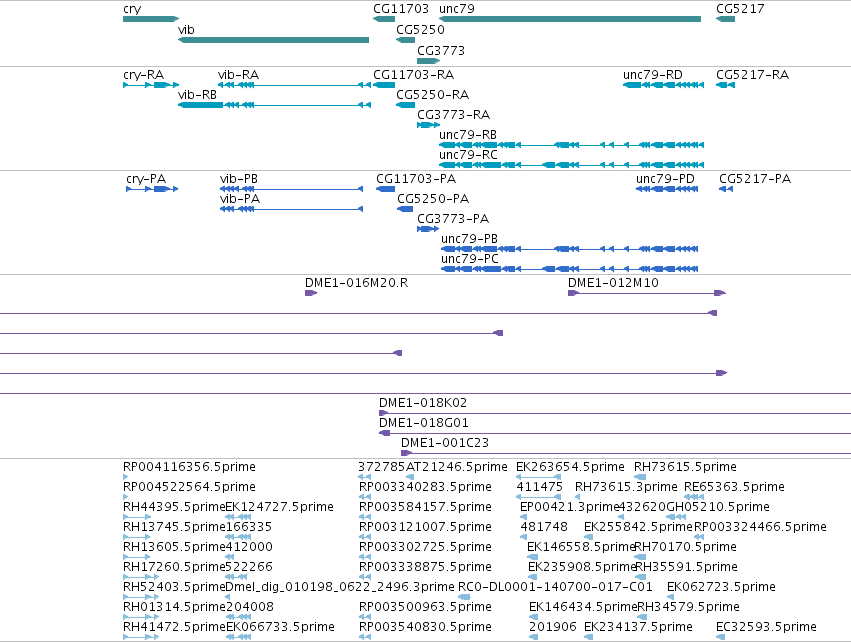
Task: Click the DME1-016M20.R clone label
Action: (356, 283)
